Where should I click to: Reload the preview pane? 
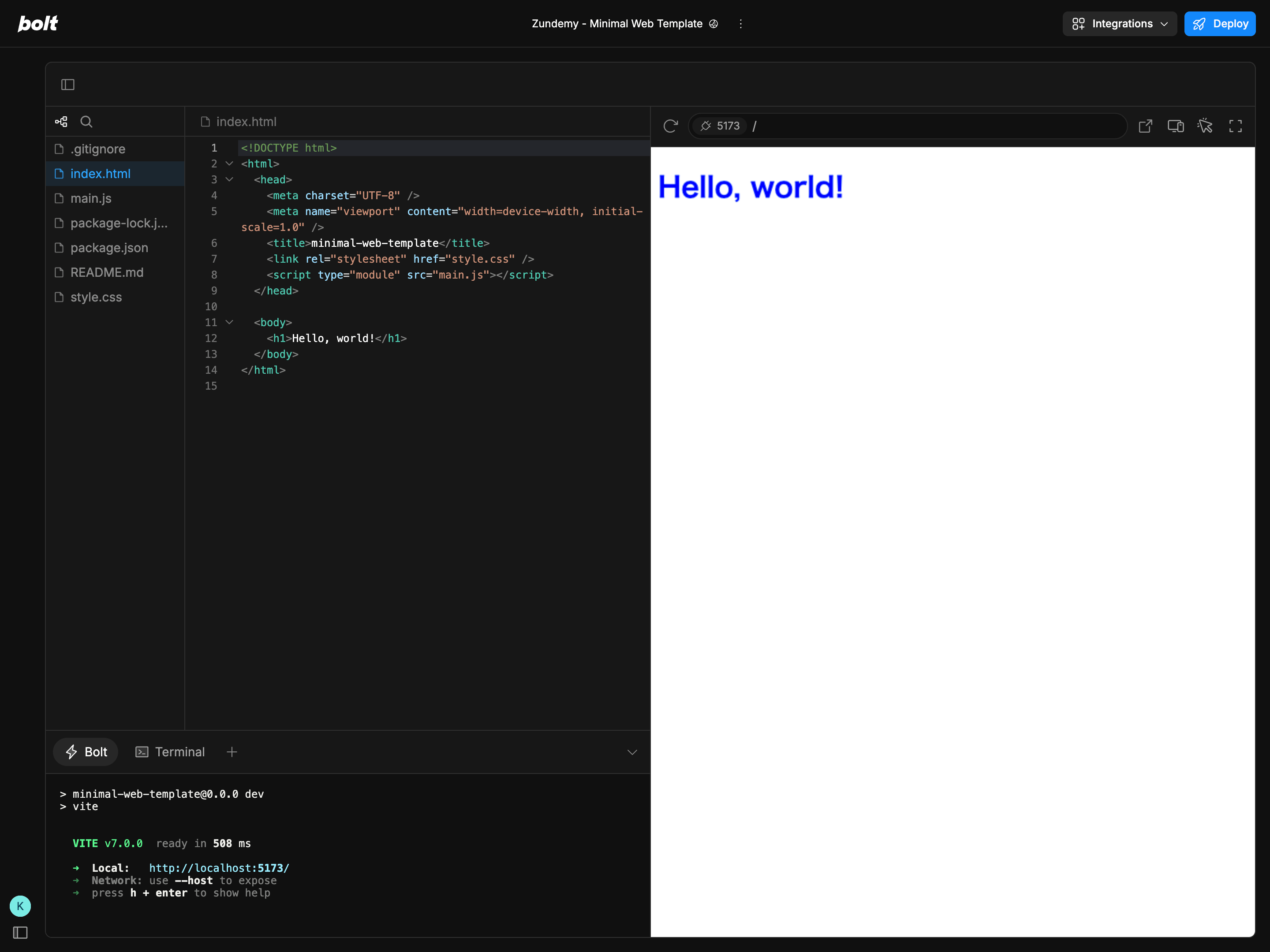click(x=671, y=126)
